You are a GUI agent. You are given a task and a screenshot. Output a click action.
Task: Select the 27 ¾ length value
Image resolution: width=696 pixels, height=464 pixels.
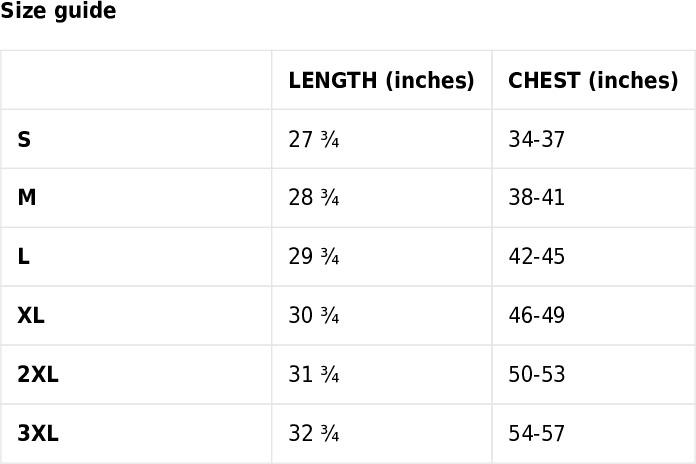click(x=313, y=139)
